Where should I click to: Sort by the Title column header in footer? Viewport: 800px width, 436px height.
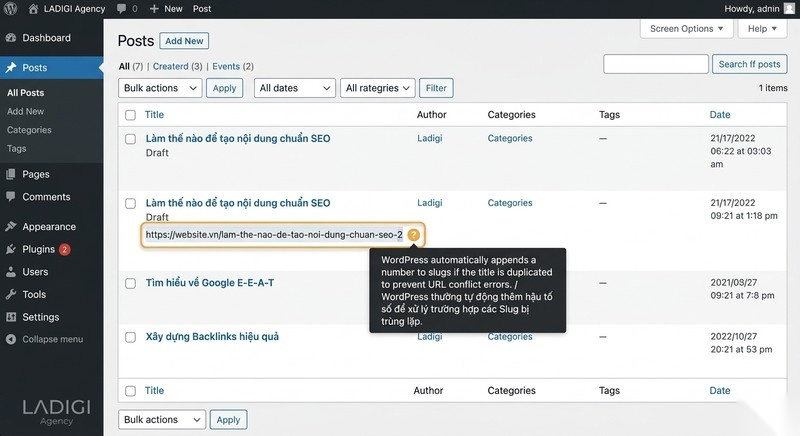tap(154, 391)
